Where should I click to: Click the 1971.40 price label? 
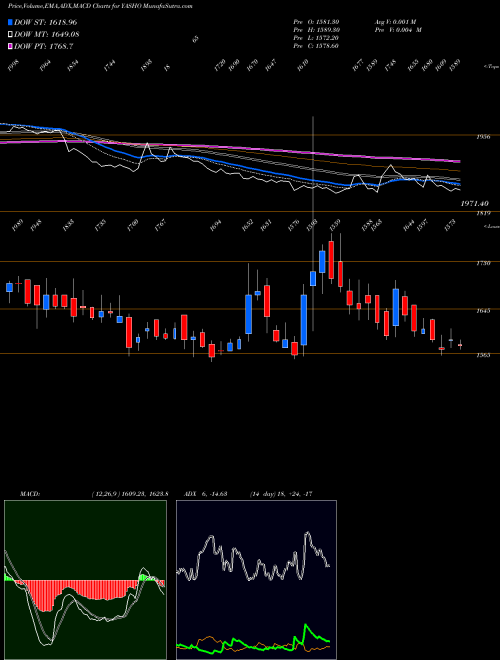[474, 203]
